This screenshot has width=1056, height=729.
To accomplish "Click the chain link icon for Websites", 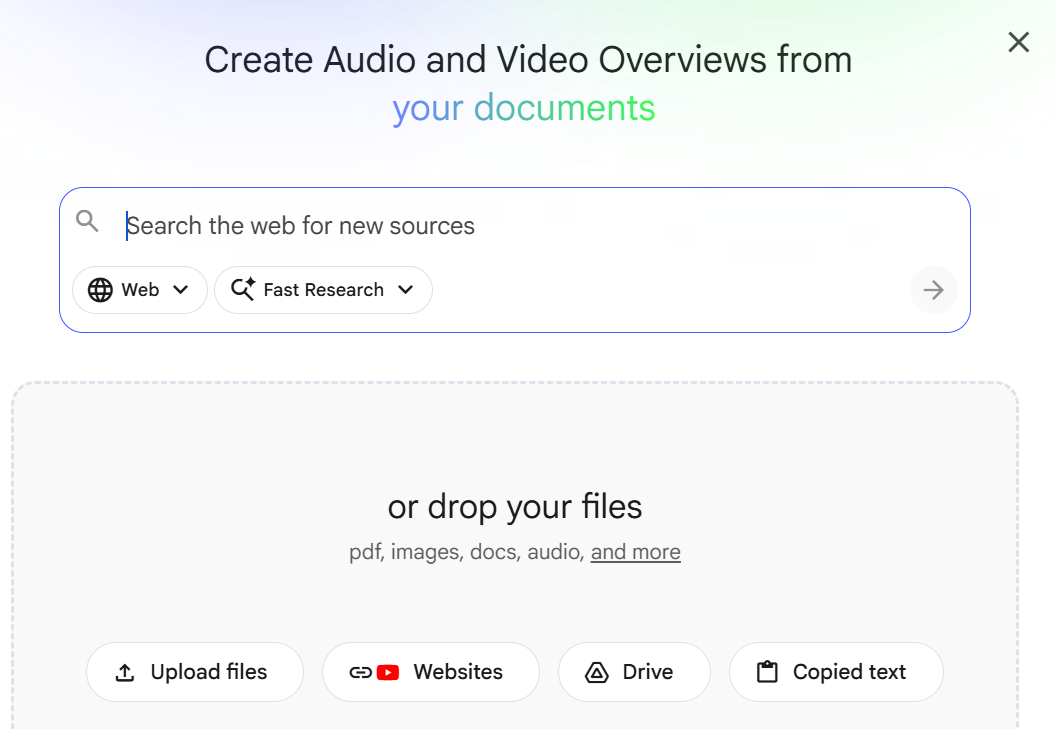I will point(361,673).
